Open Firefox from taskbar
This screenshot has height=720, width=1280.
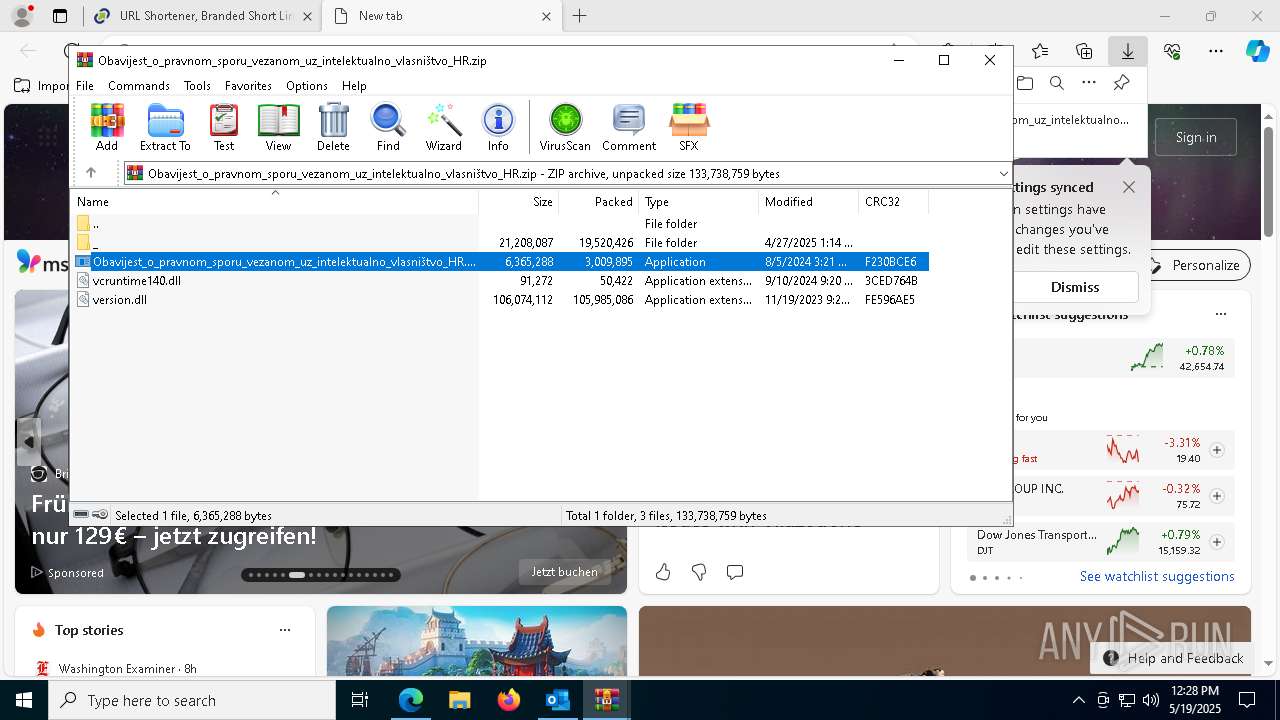click(x=509, y=700)
